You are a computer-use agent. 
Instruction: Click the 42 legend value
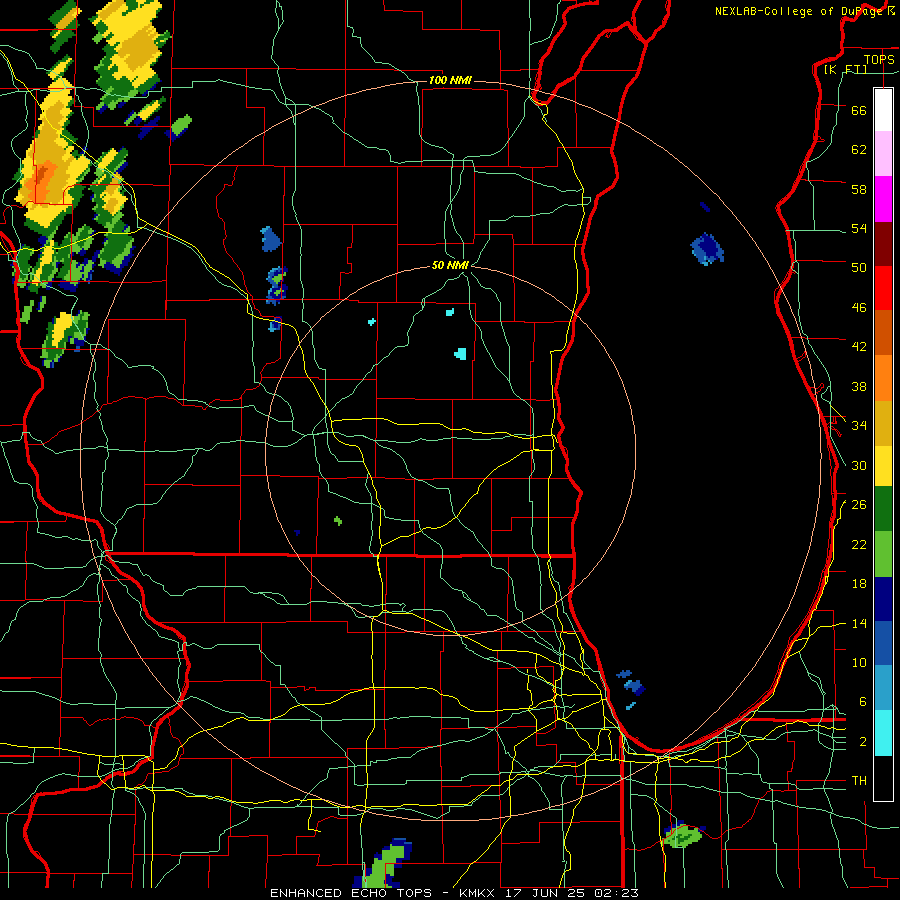pos(859,347)
